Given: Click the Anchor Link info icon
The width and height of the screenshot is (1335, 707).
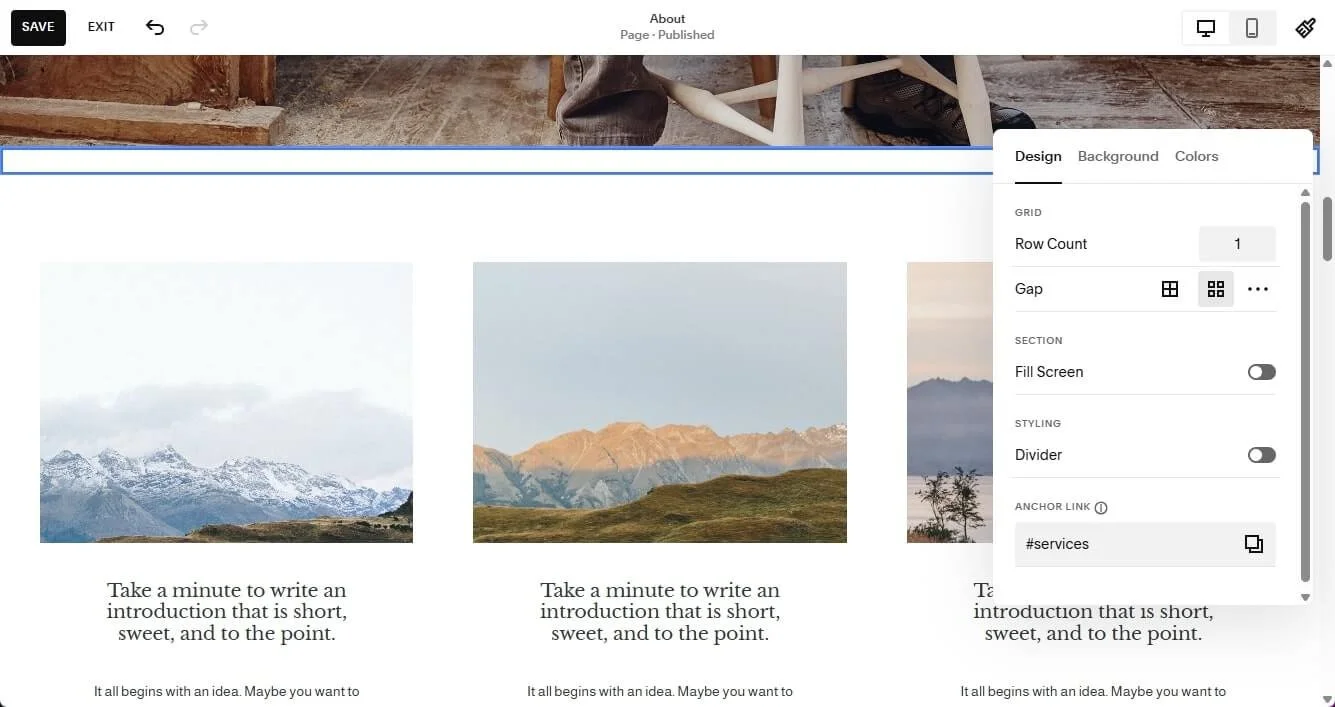Looking at the screenshot, I should (x=1101, y=507).
